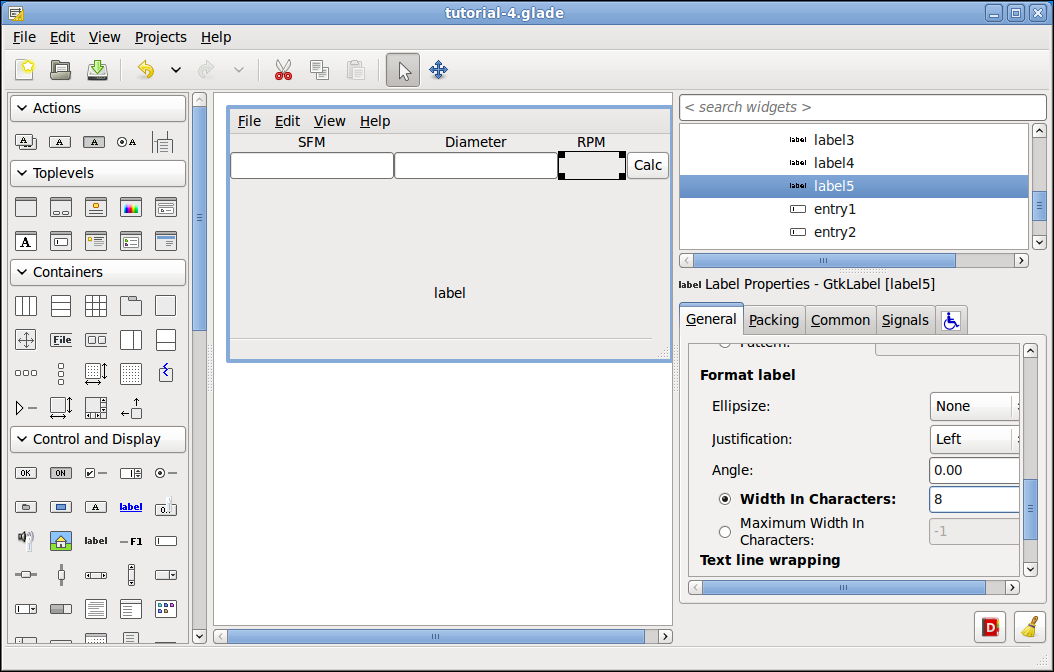This screenshot has height=672, width=1054.
Task: Choose the Color Selection Dialog toplevel icon
Action: click(130, 207)
